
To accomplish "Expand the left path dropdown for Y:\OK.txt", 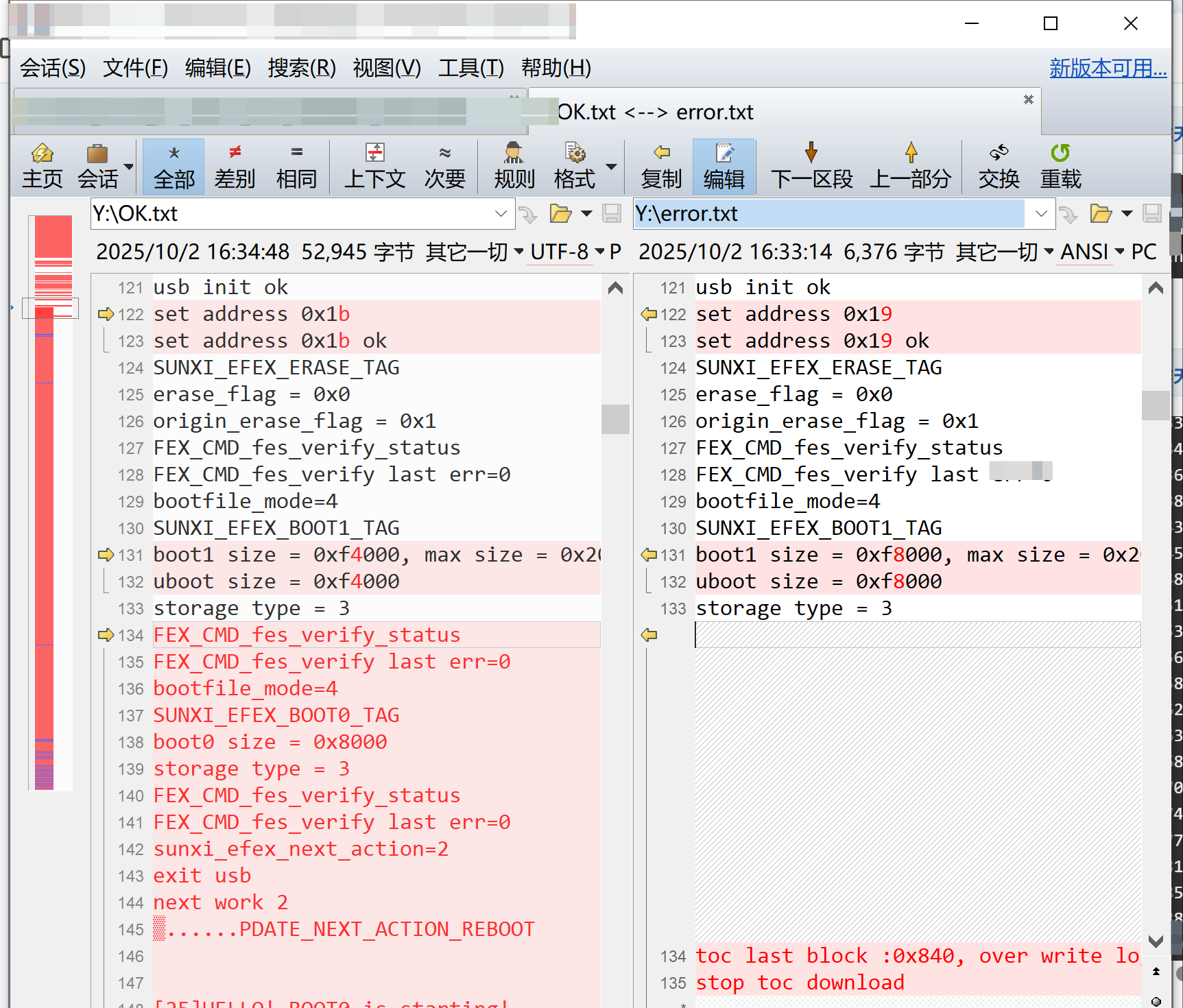I will (x=501, y=214).
